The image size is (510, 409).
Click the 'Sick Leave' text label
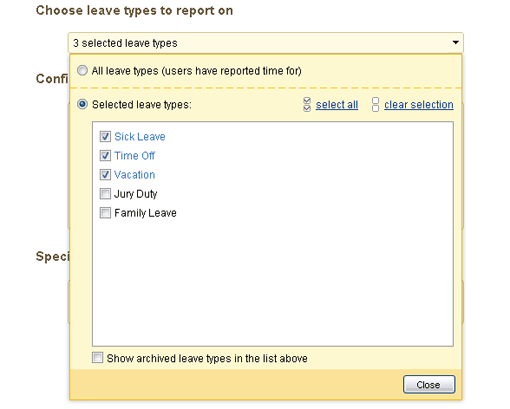coord(140,137)
